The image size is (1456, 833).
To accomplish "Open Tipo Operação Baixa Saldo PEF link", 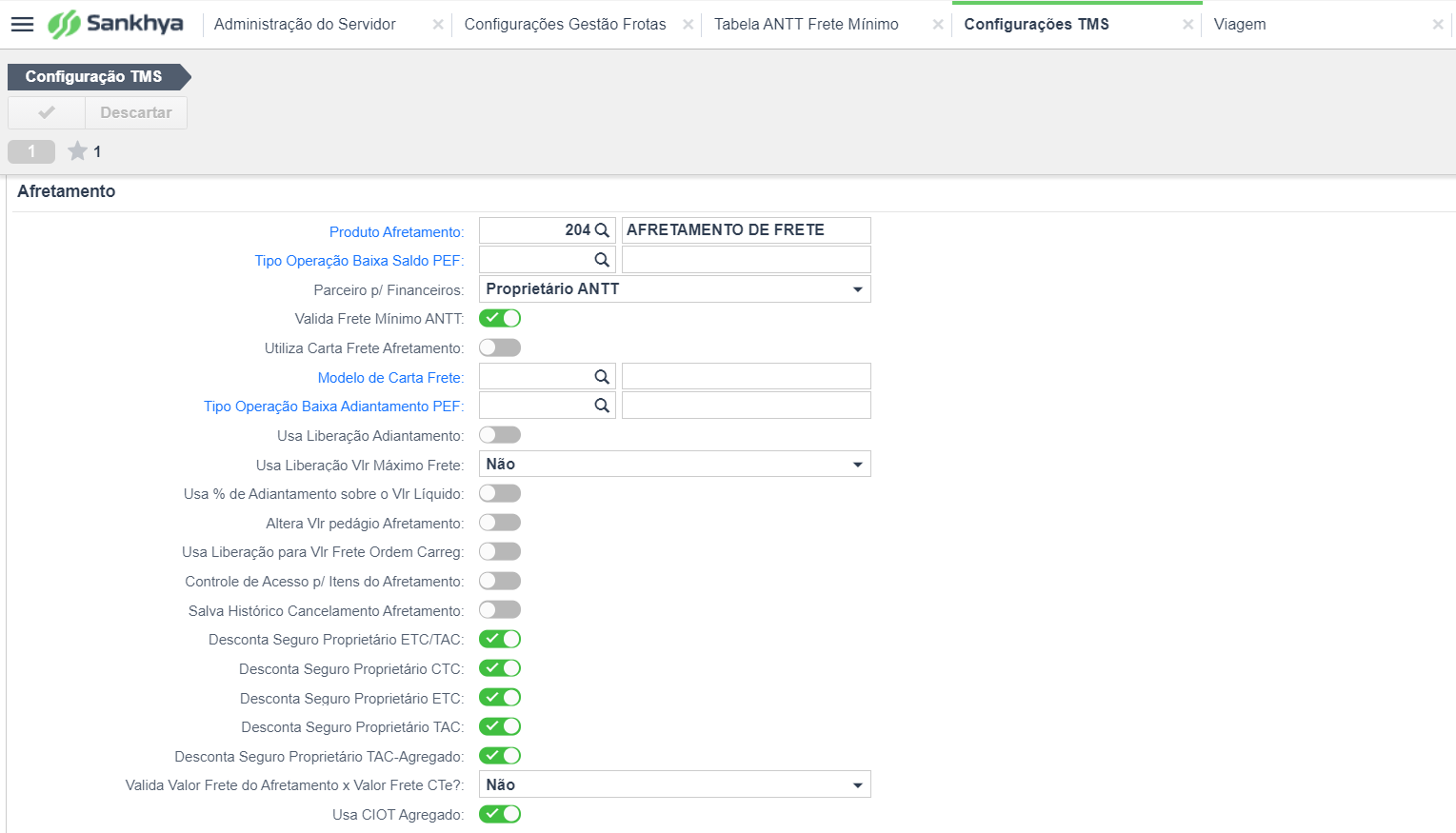I will [x=359, y=261].
